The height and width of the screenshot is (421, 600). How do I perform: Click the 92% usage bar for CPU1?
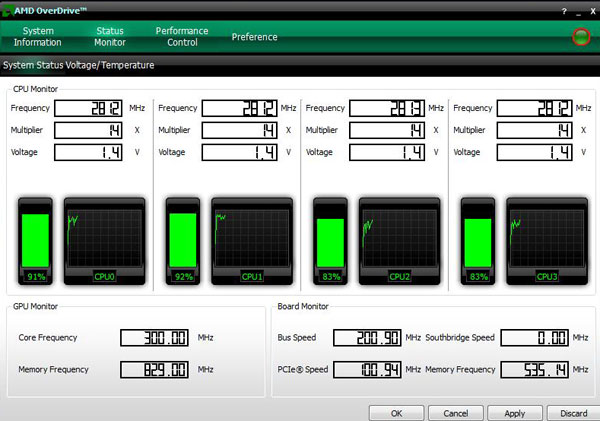183,241
